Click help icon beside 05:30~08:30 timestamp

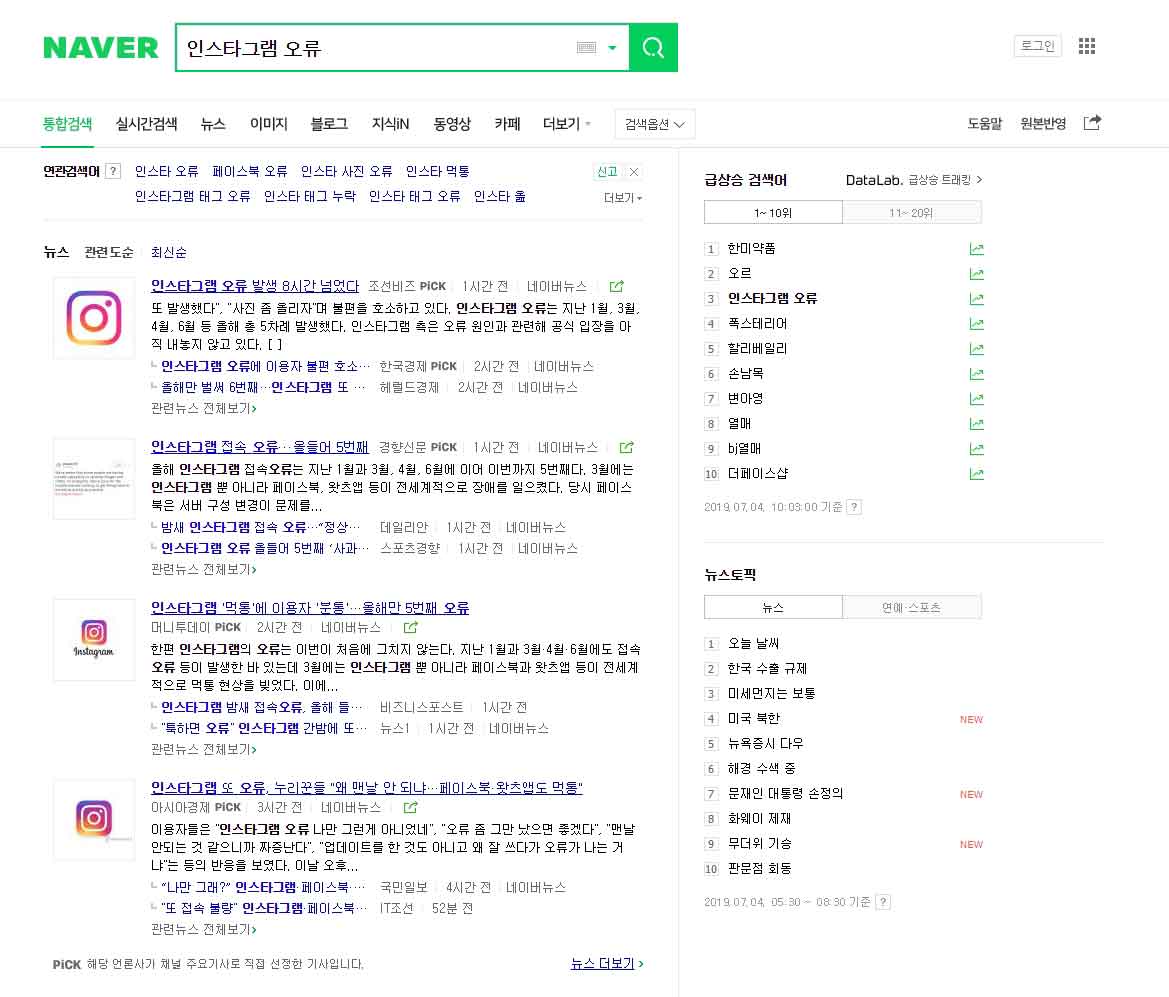pyautogui.click(x=883, y=902)
